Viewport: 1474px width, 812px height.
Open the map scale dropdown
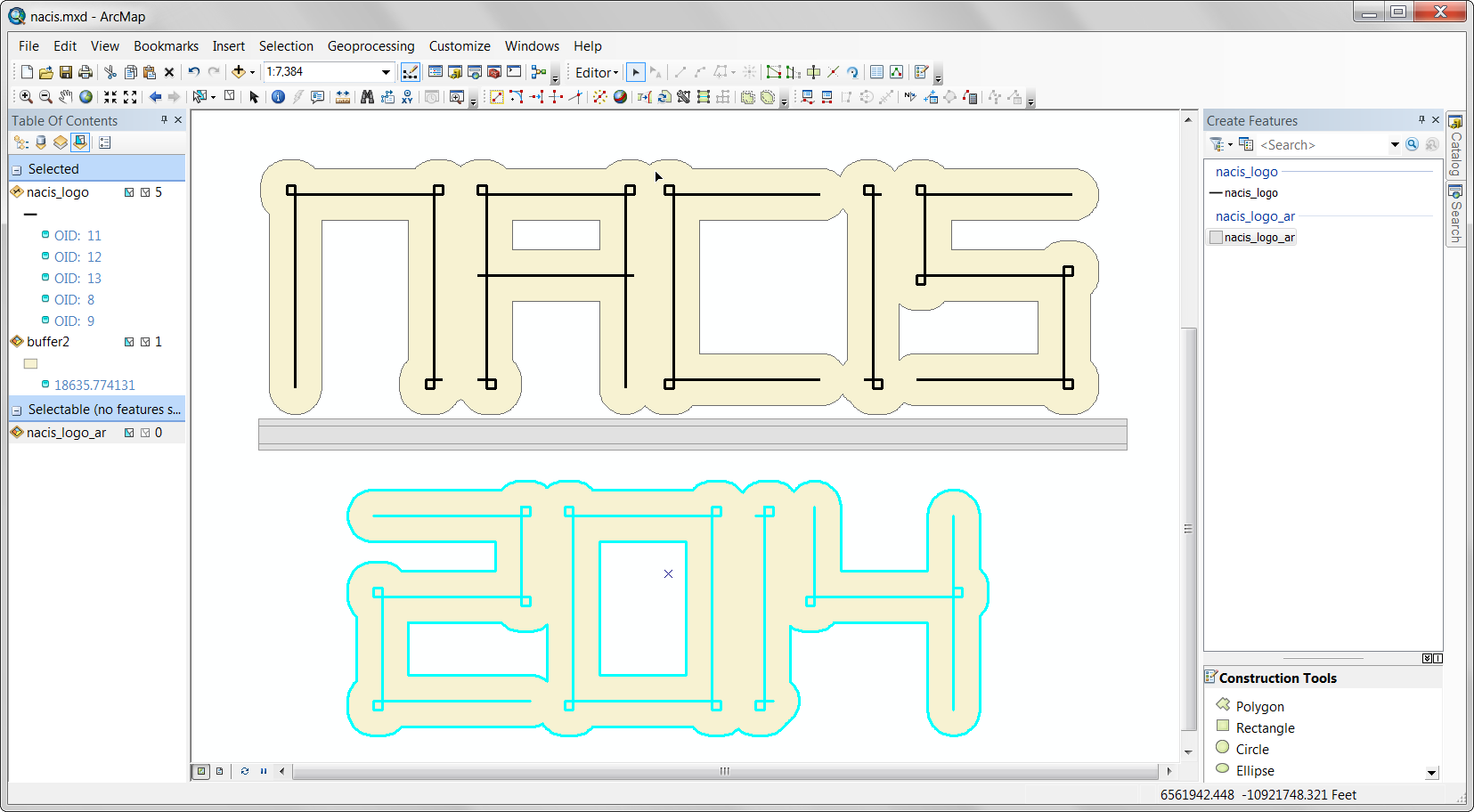[x=386, y=72]
